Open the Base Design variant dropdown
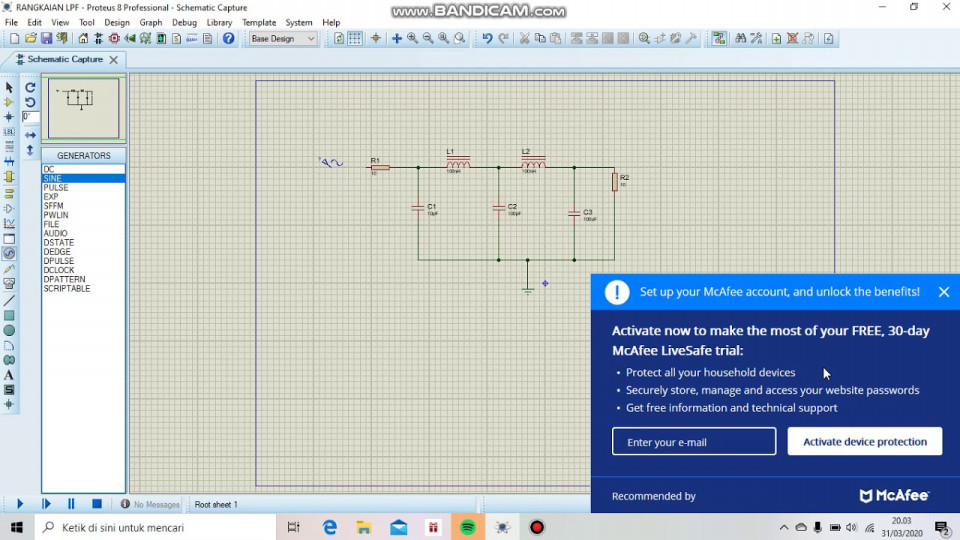 pyautogui.click(x=283, y=39)
